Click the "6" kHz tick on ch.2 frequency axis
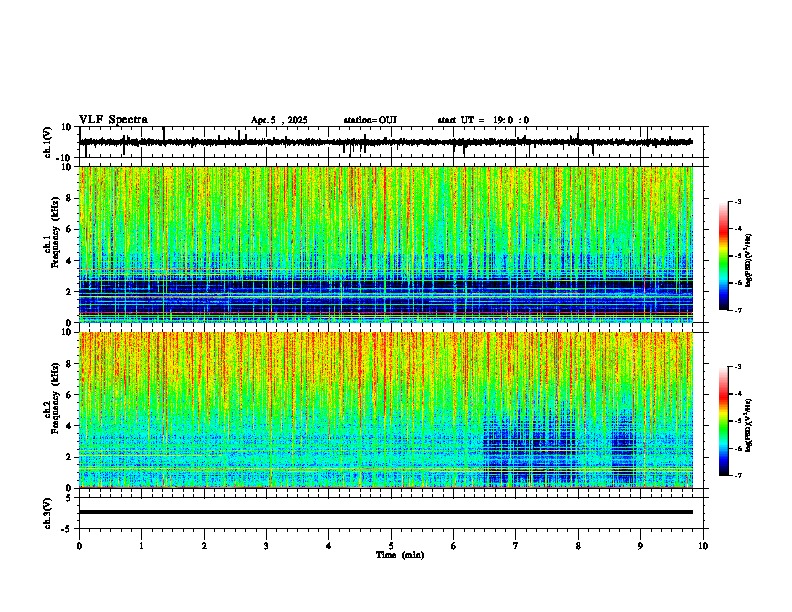The width and height of the screenshot is (792, 612). click(70, 395)
